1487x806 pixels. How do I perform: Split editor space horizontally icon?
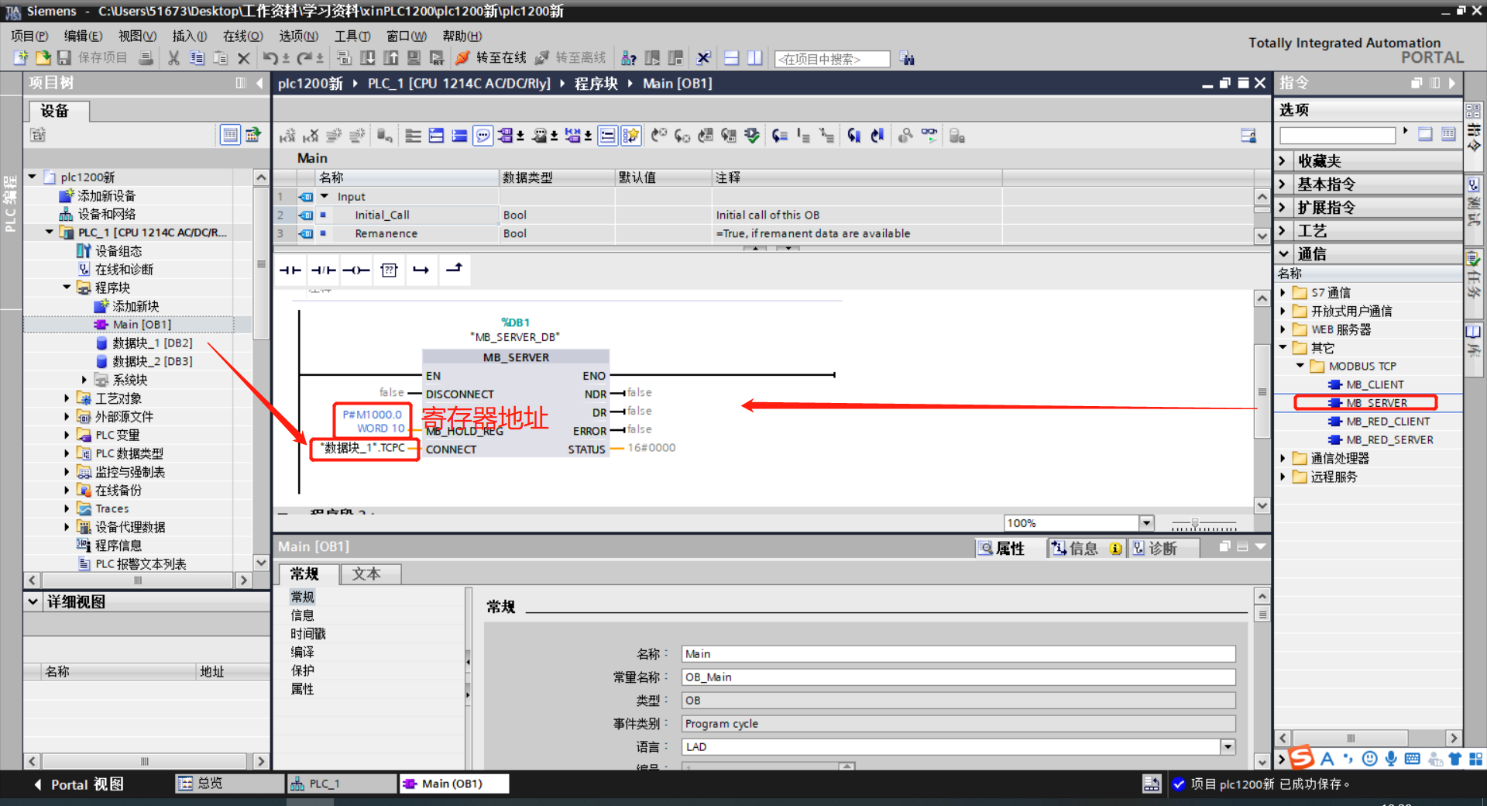pos(731,58)
